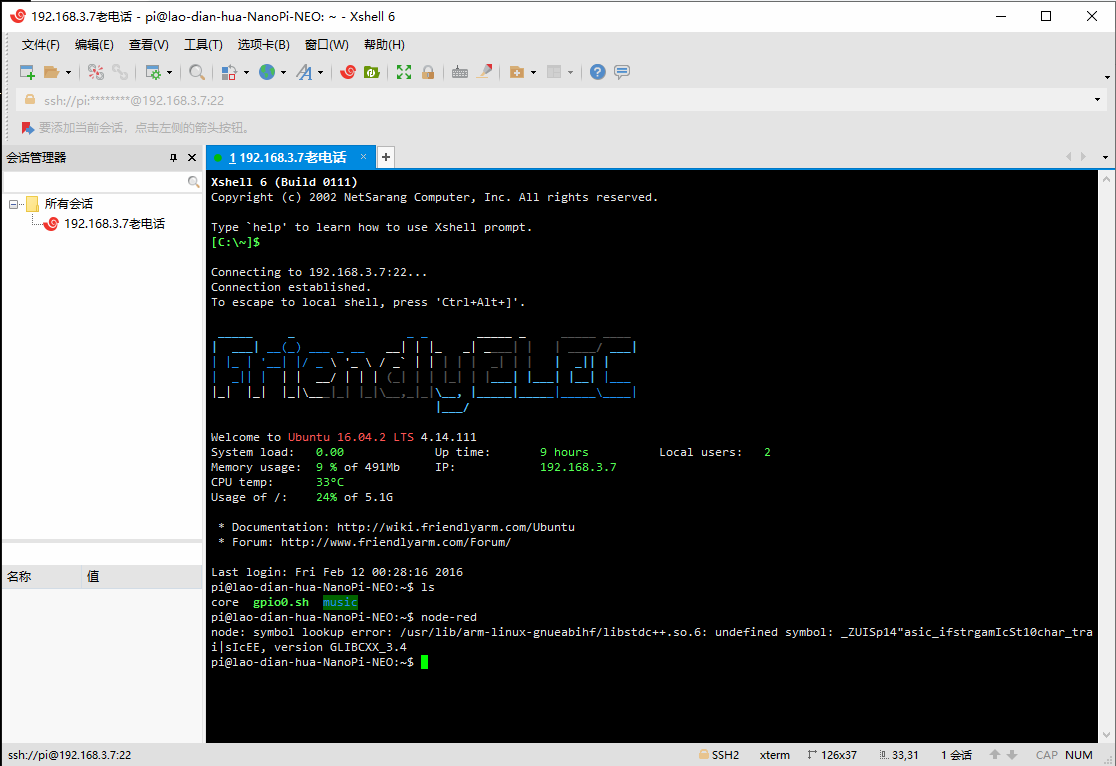1116x766 pixels.
Task: Click the session manager search field
Action: pos(95,182)
